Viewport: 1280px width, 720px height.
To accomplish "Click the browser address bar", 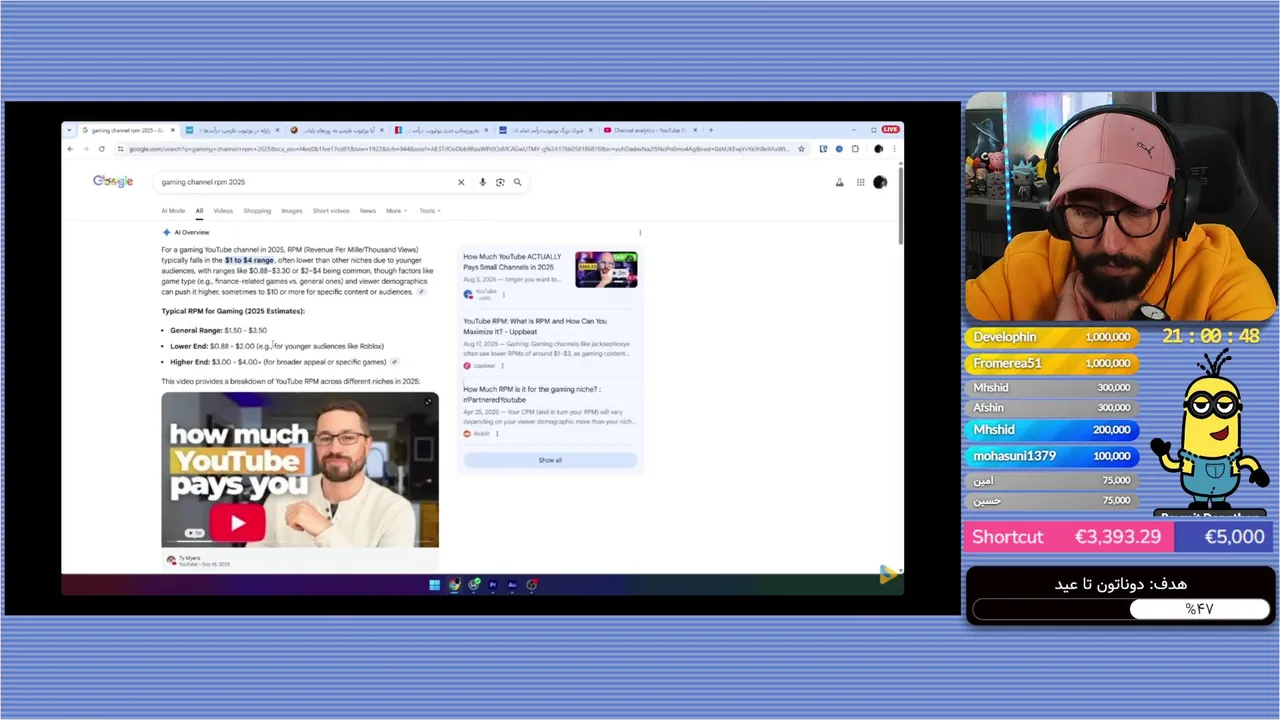I will [460, 149].
